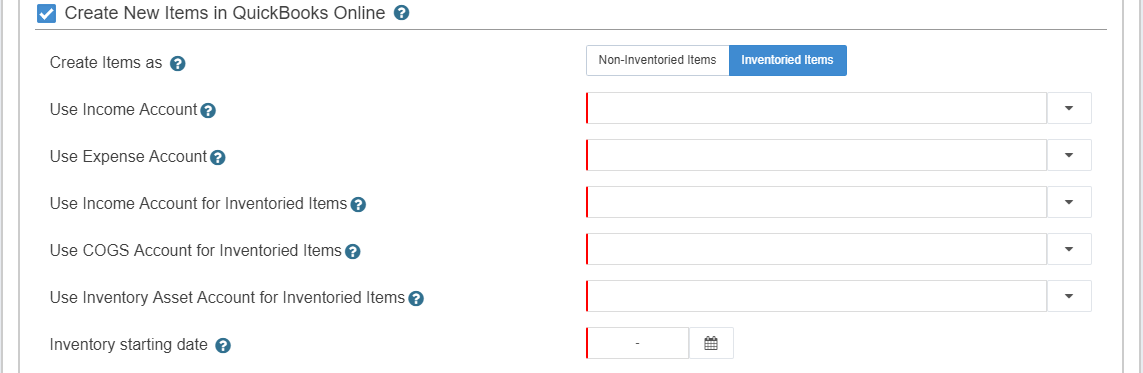The height and width of the screenshot is (373, 1143).
Task: Expand Inventory Asset Account dropdown arrow
Action: pyautogui.click(x=1069, y=296)
